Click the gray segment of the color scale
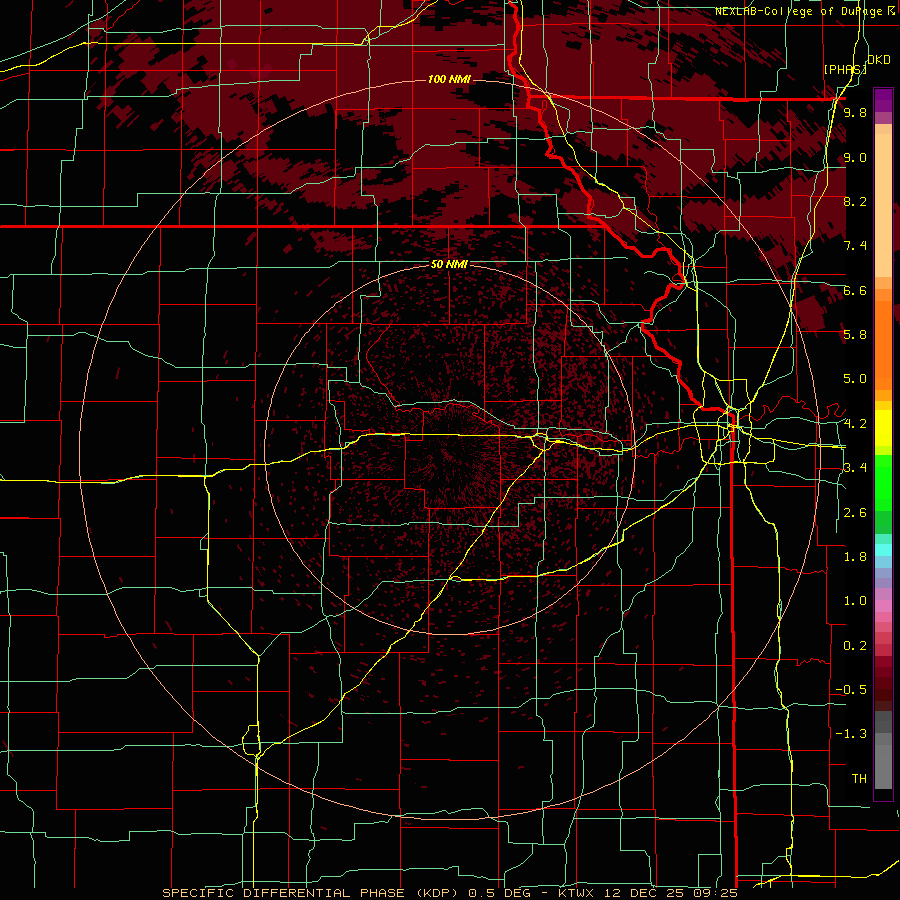The image size is (900, 900). 883,749
